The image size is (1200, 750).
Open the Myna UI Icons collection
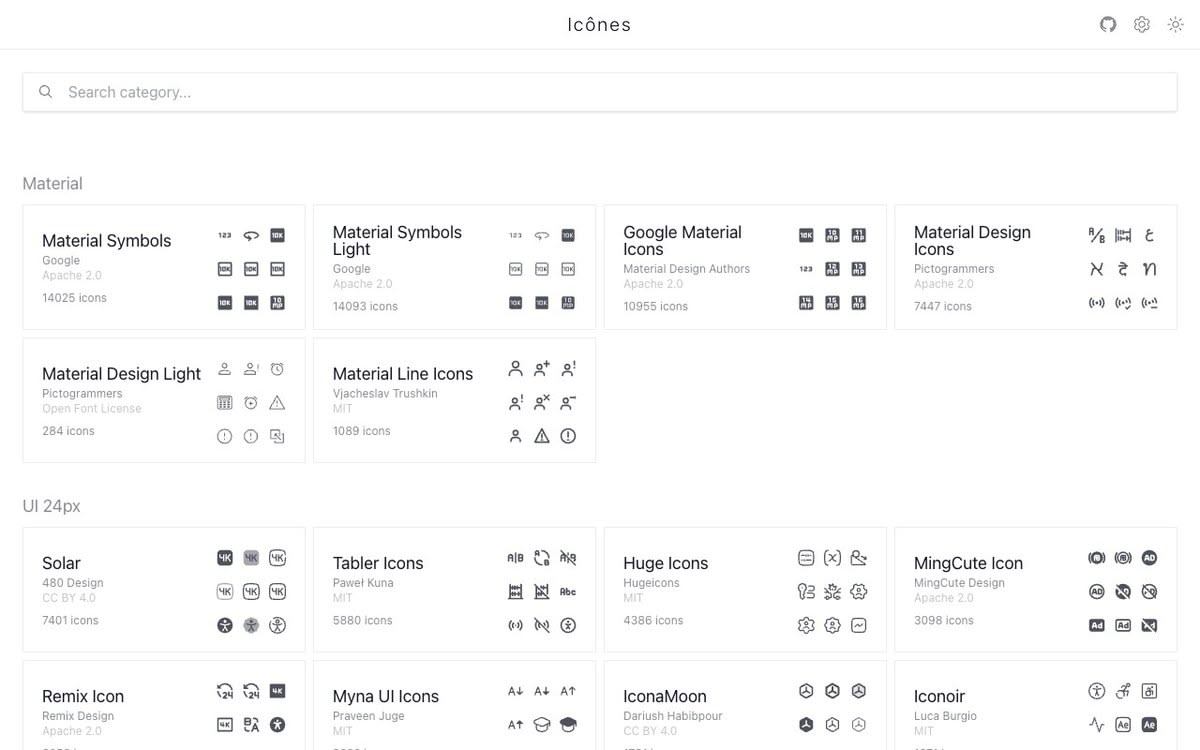tap(454, 705)
